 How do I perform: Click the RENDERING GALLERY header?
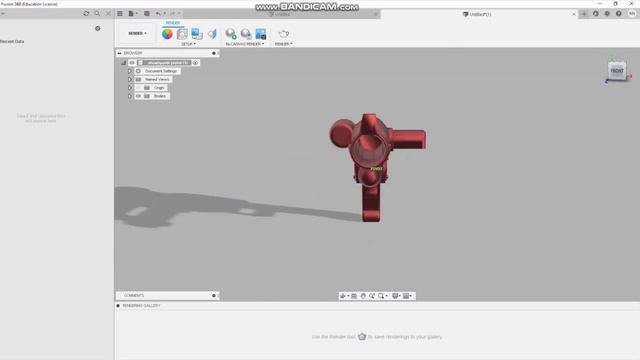[x=142, y=306]
